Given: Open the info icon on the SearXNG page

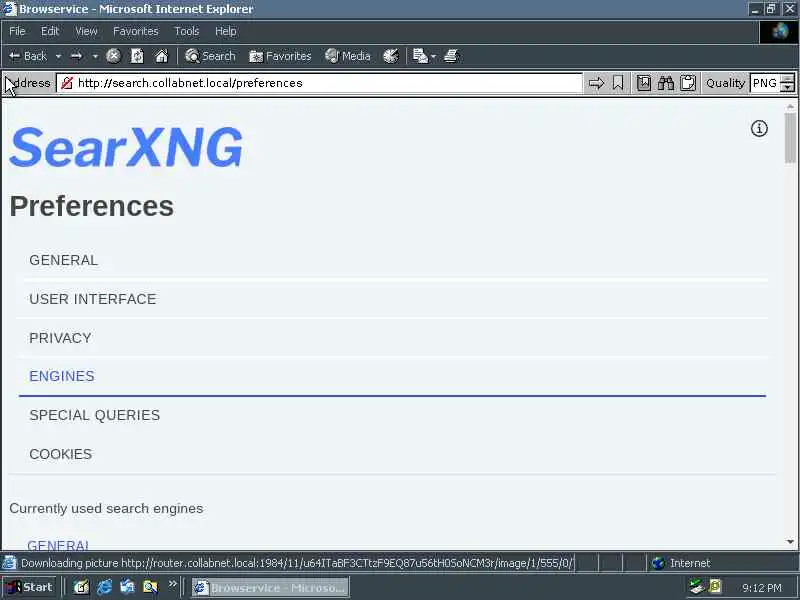Looking at the screenshot, I should click(759, 129).
